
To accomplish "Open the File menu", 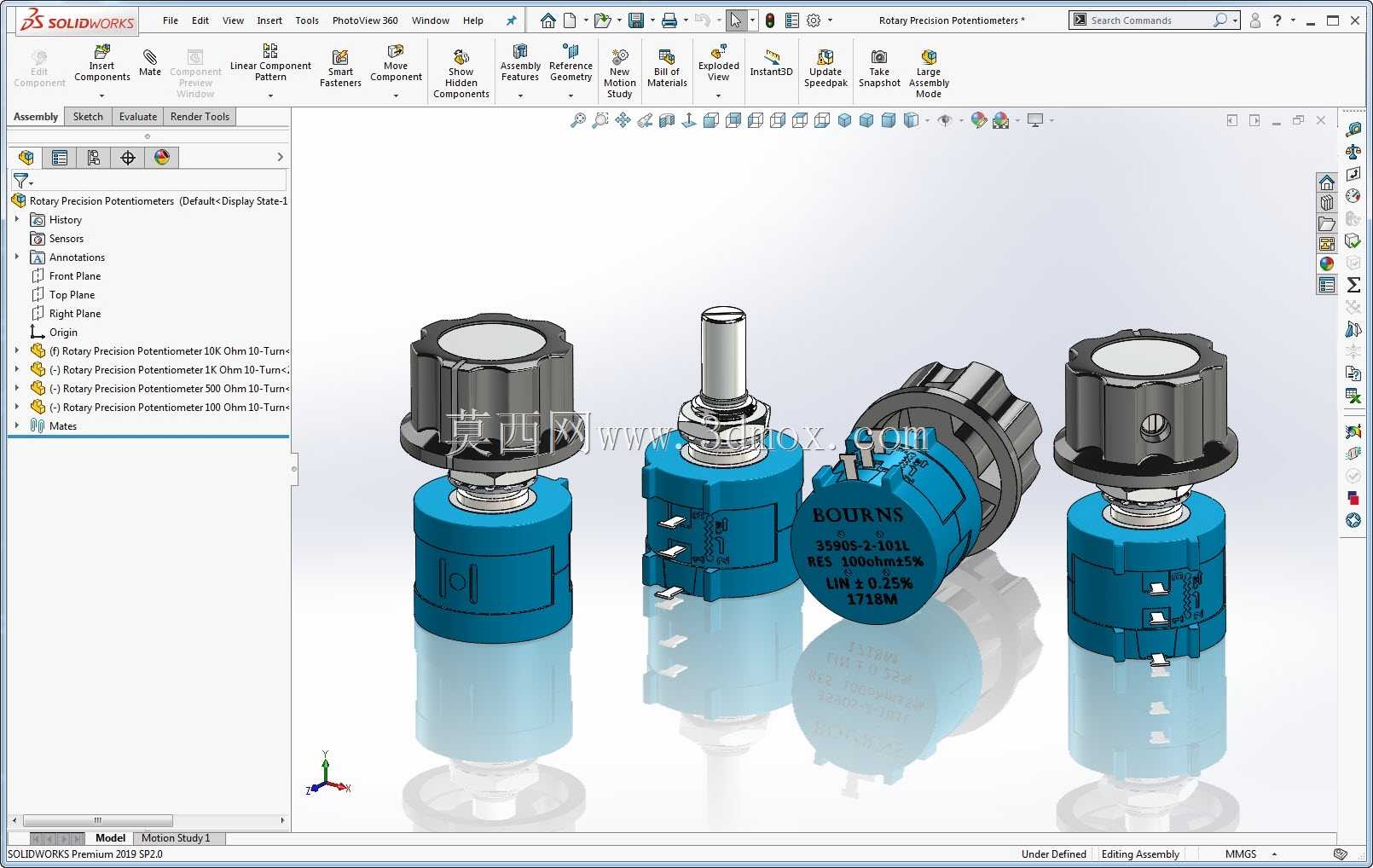I will tap(171, 20).
